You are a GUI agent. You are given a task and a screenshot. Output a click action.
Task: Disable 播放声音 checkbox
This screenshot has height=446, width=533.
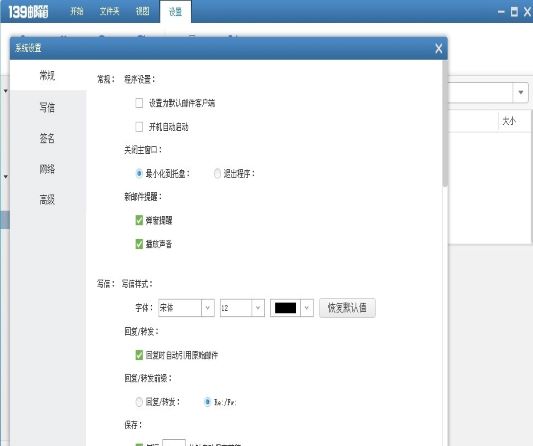click(x=139, y=244)
